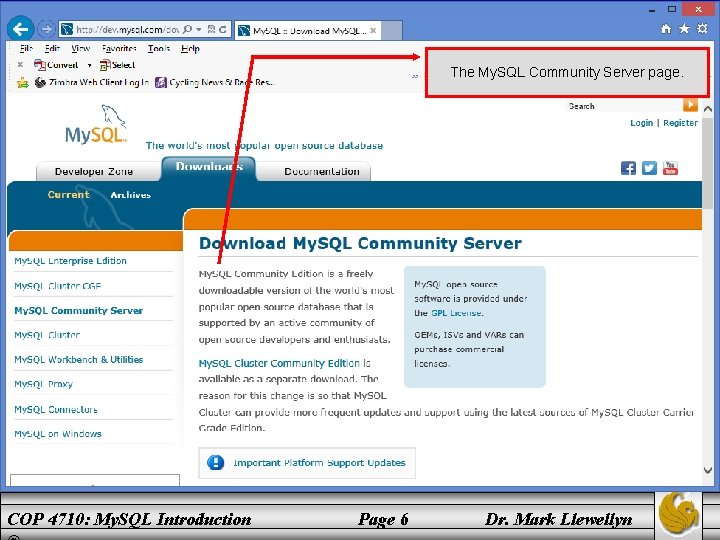Open MySQL Cluster CGE sidebar link
The image size is (720, 540).
click(x=58, y=286)
